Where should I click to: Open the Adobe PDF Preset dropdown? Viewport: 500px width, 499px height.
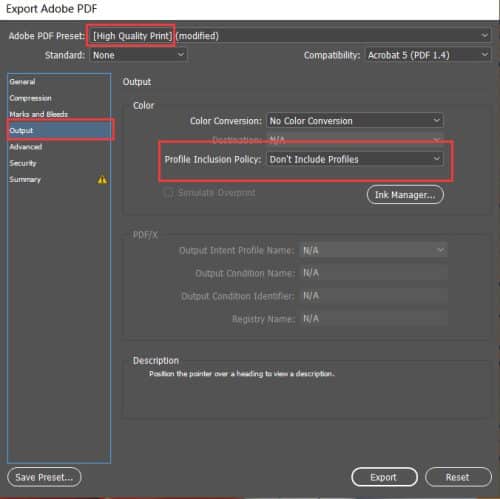coord(289,36)
